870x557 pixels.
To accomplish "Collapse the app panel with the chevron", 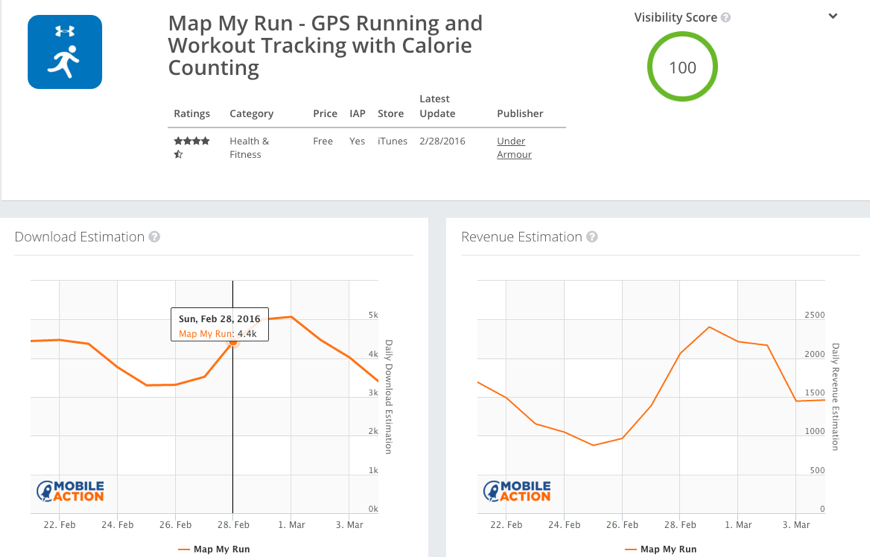I will click(x=833, y=16).
